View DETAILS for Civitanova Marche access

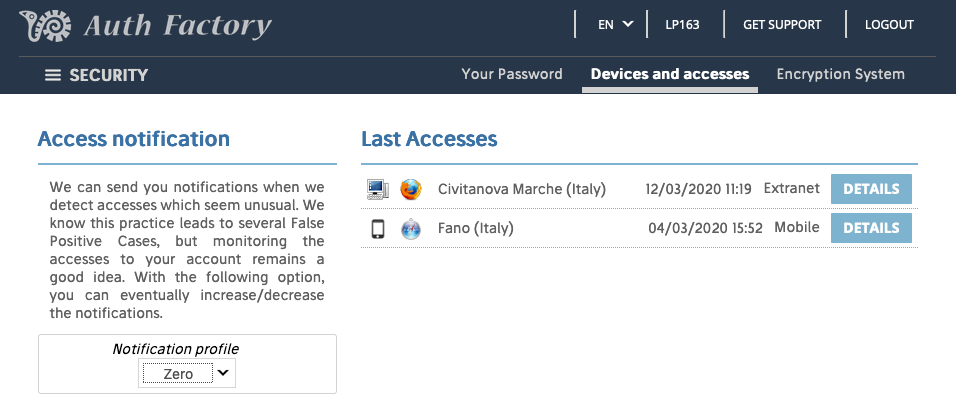tap(871, 189)
